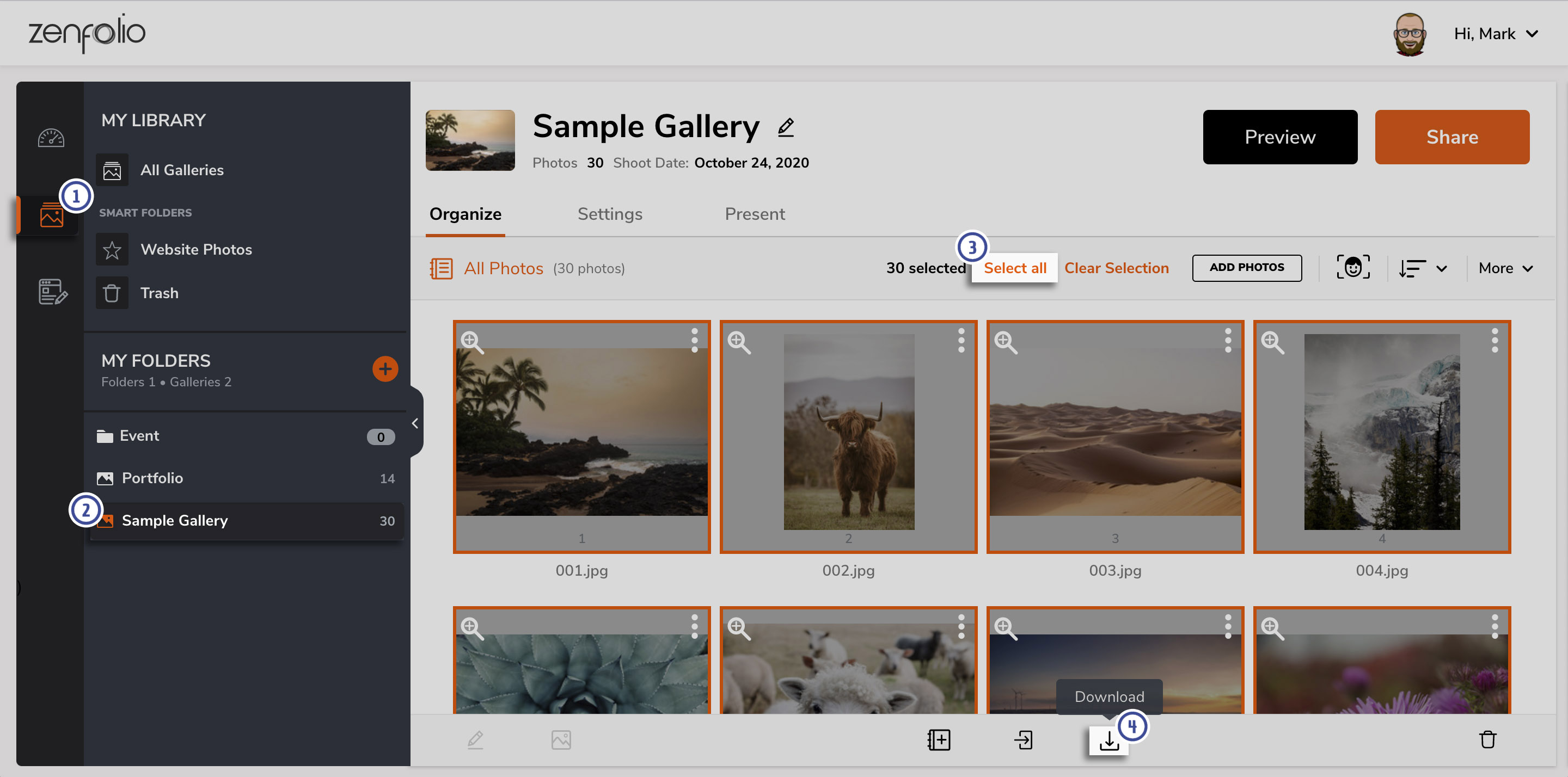Switch to the Organize tab
Viewport: 1568px width, 777px height.
coord(465,214)
